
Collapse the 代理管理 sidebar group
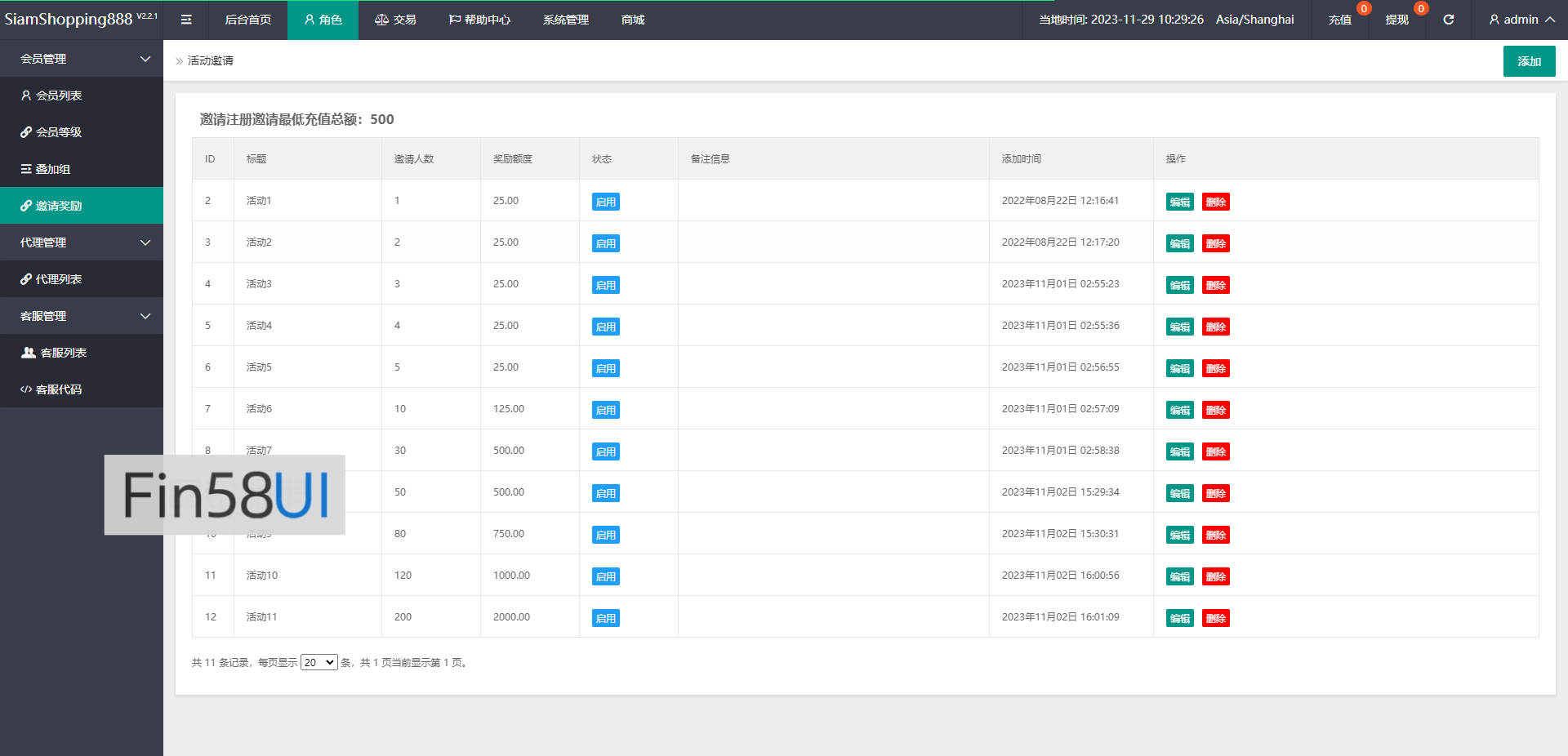[82, 242]
